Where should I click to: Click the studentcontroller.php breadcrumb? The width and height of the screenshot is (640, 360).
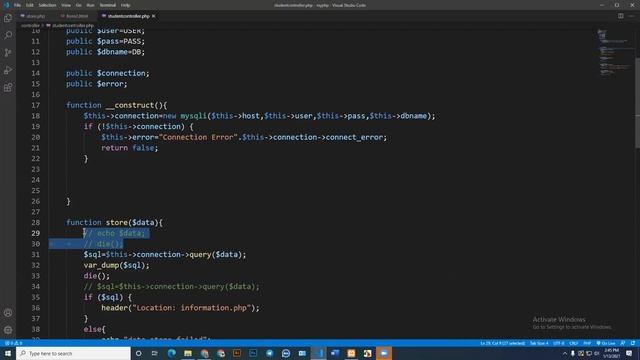(72, 25)
